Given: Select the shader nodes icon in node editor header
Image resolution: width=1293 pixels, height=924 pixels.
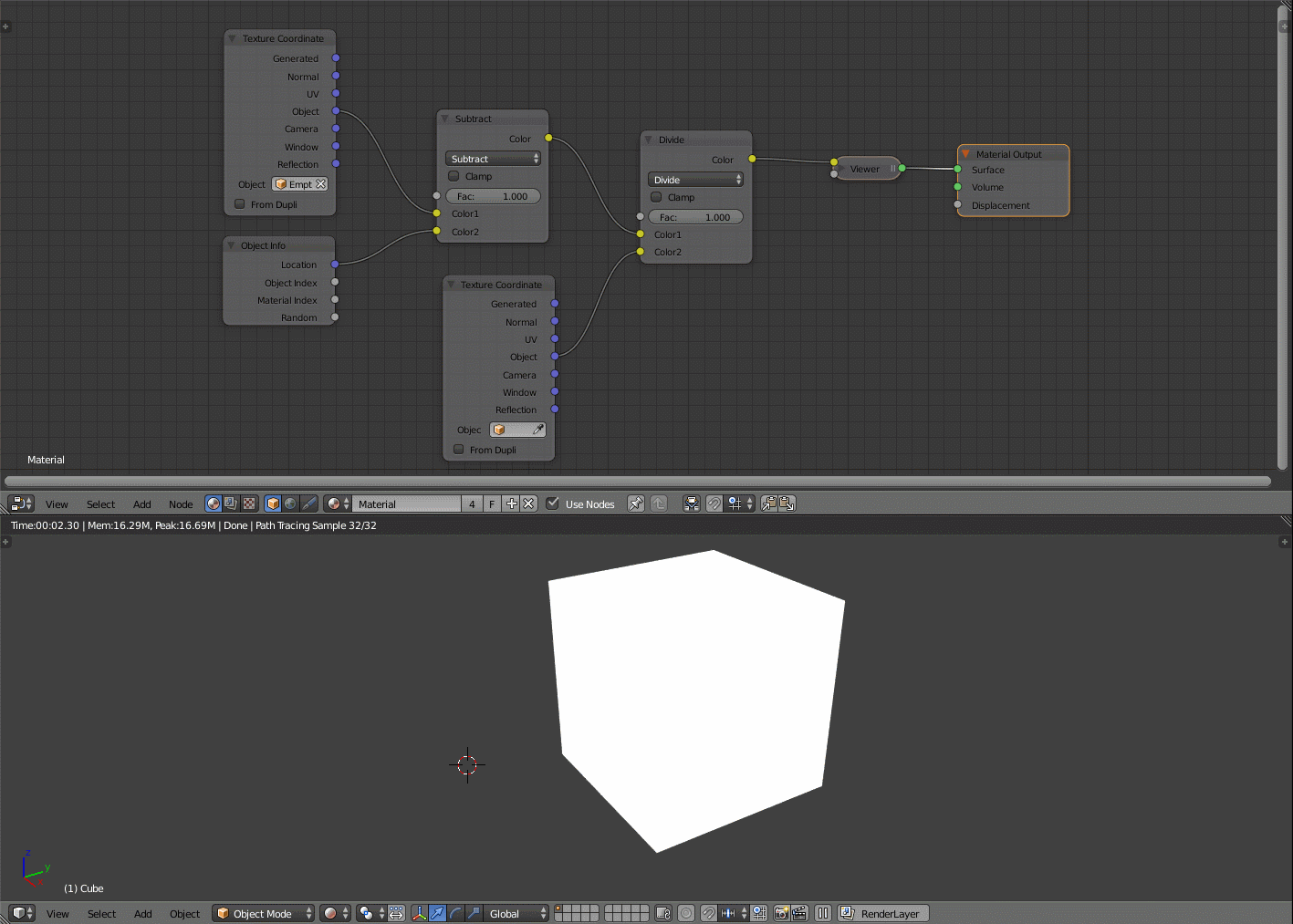Looking at the screenshot, I should (214, 504).
